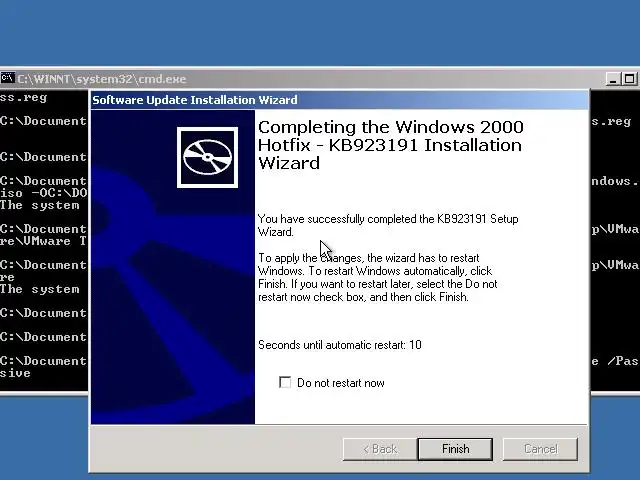This screenshot has height=480, width=640.
Task: Click the Finish button
Action: pyautogui.click(x=455, y=449)
